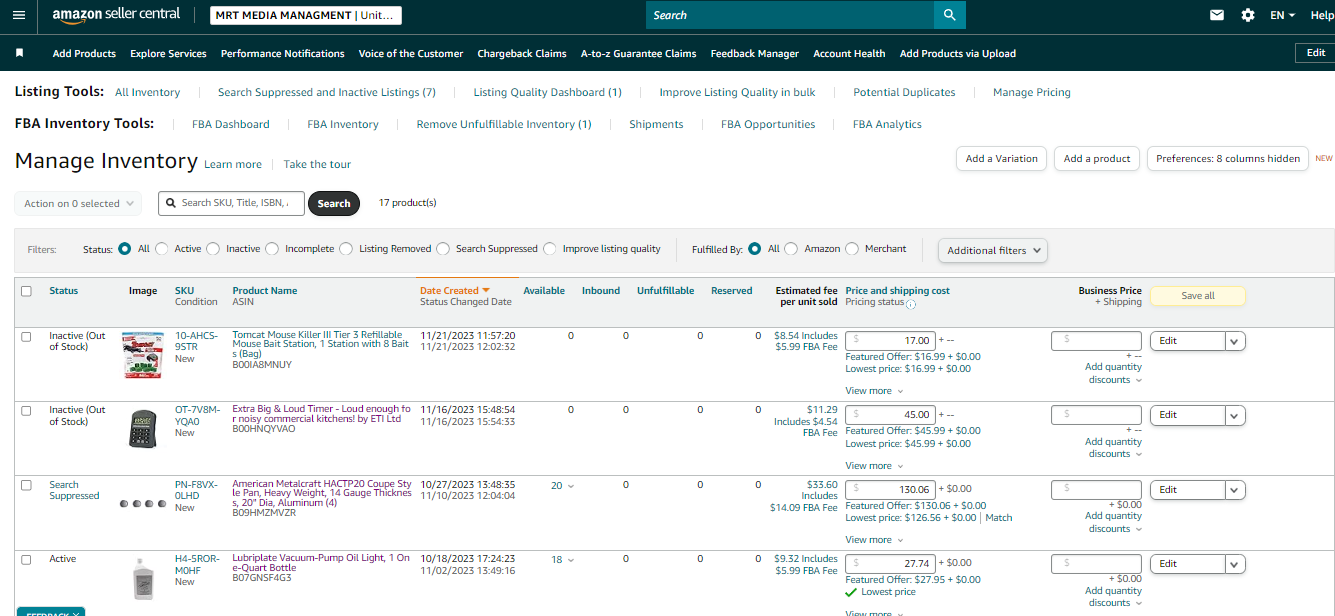Select the Listing Removed status filter
Image resolution: width=1335 pixels, height=616 pixels.
pyautogui.click(x=347, y=249)
